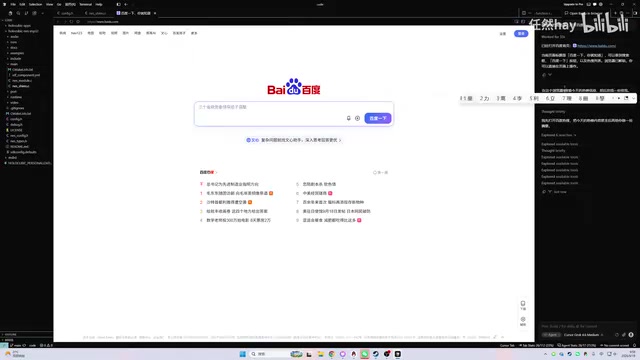Viewport: 640px width, 360px height.
Task: Open the Source Control view icon
Action: pos(26,13)
